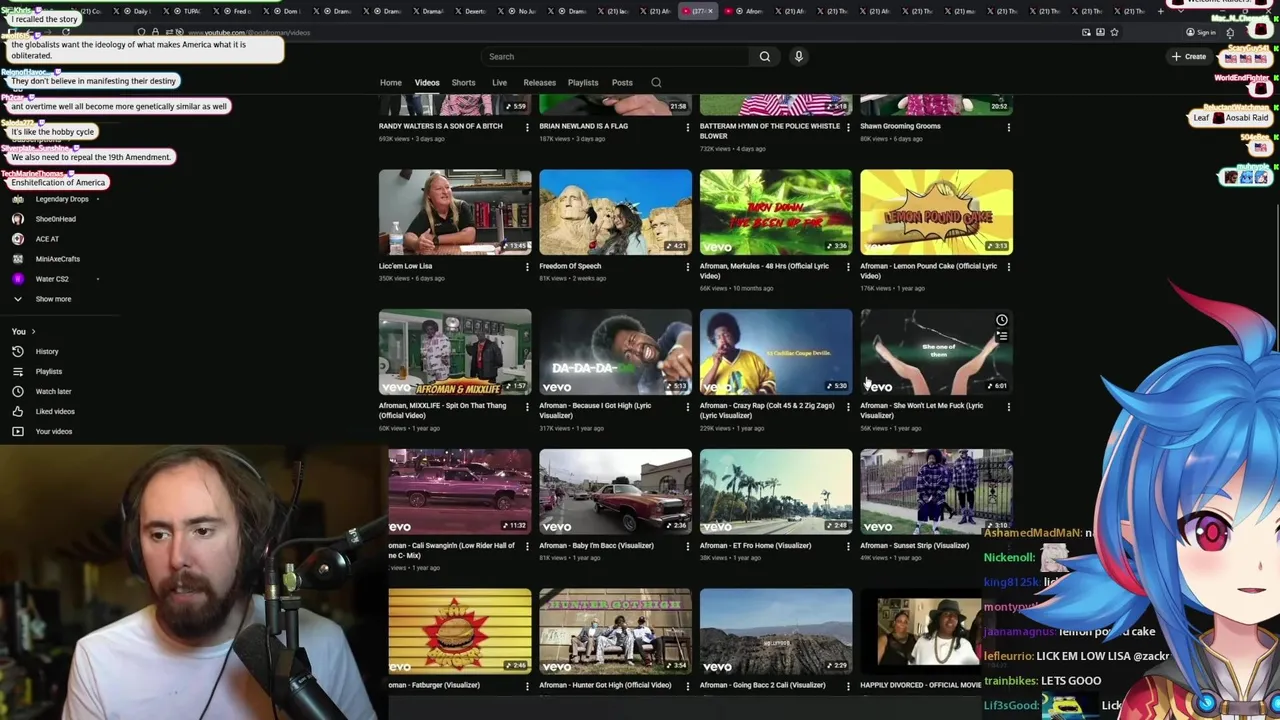The height and width of the screenshot is (720, 1280).
Task: Open Freedom Of Speech video title
Action: tap(570, 266)
